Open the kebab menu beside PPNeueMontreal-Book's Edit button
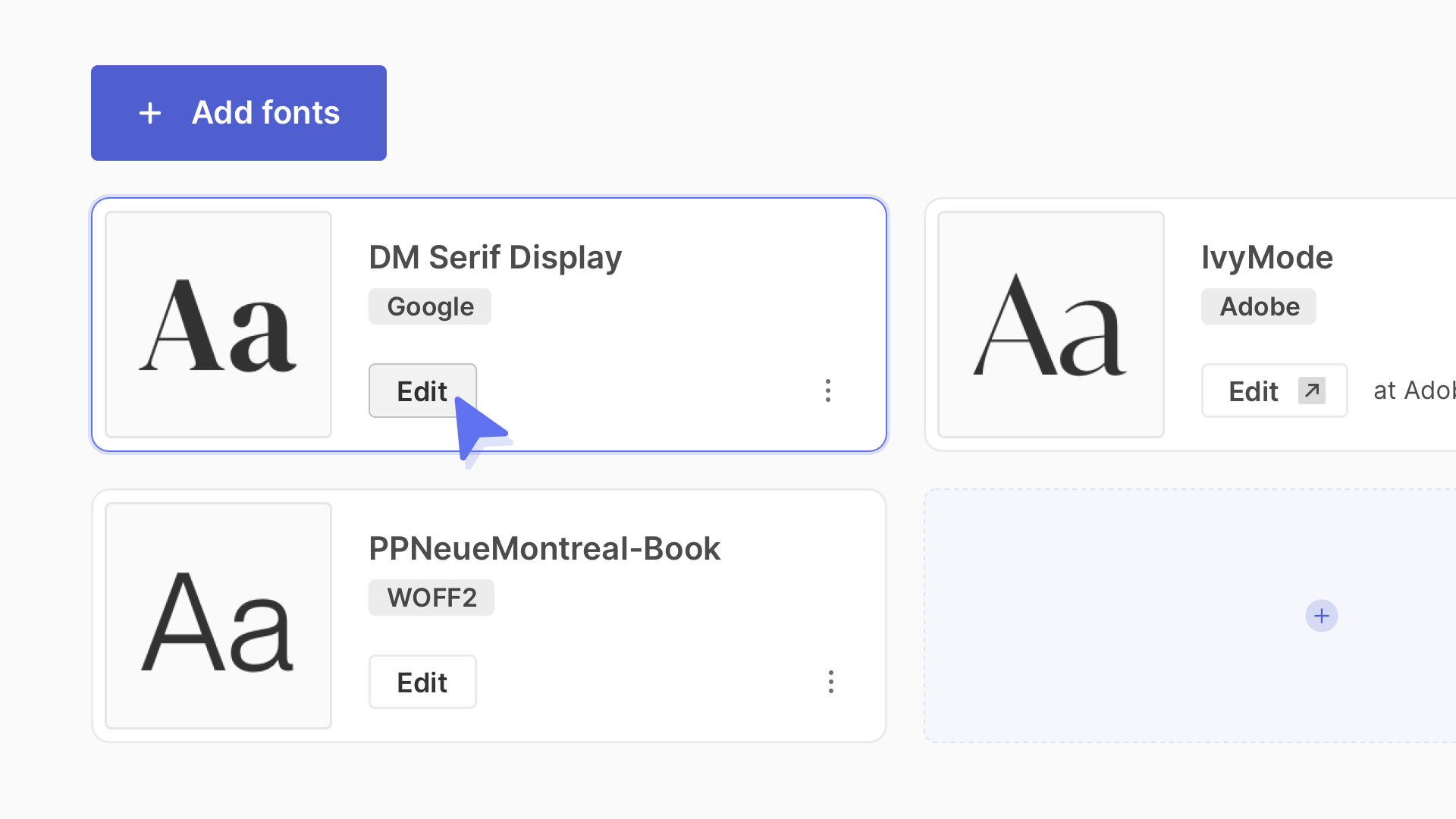This screenshot has height=819, width=1456. point(831,682)
